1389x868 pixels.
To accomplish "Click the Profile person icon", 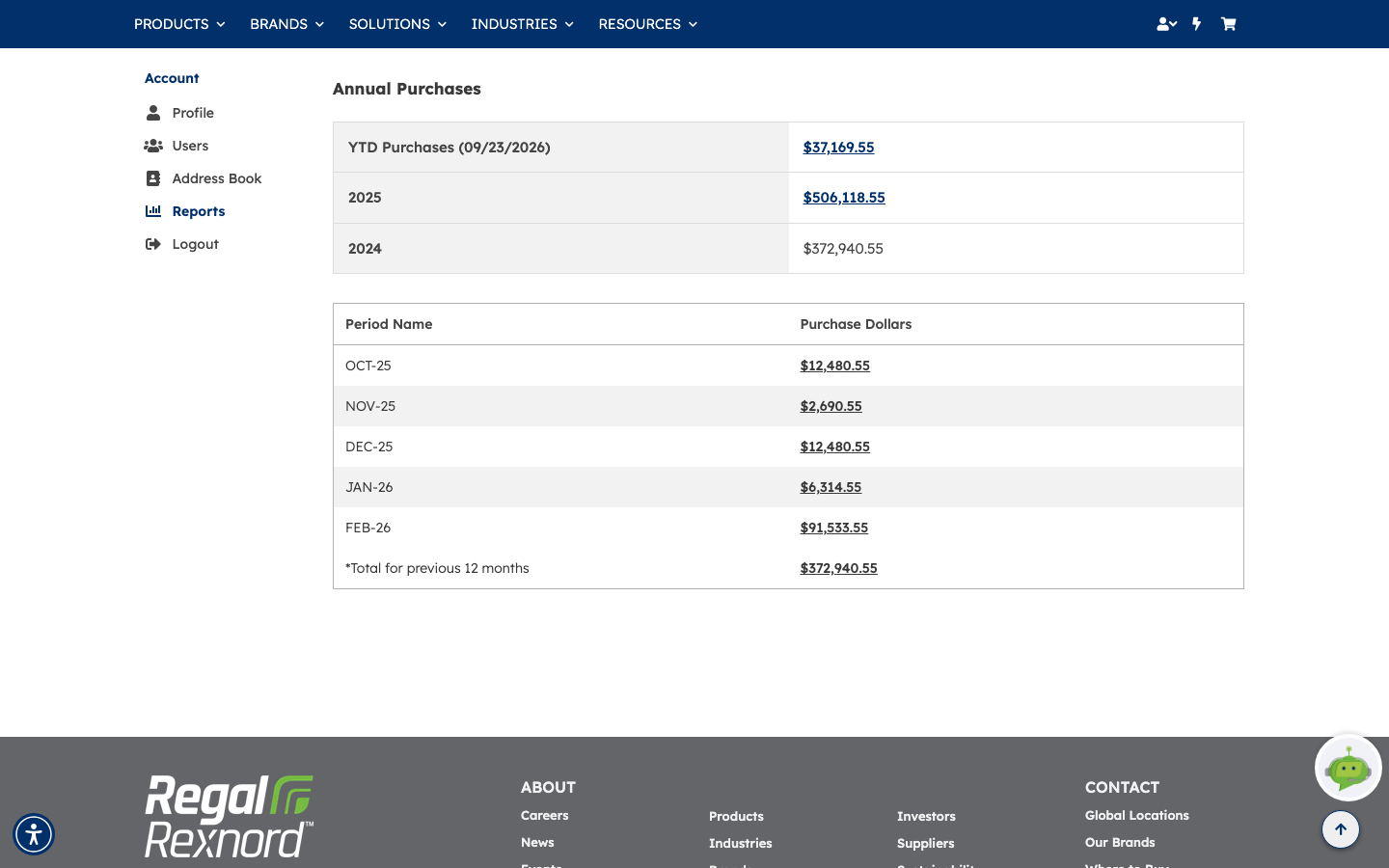I will 153,113.
